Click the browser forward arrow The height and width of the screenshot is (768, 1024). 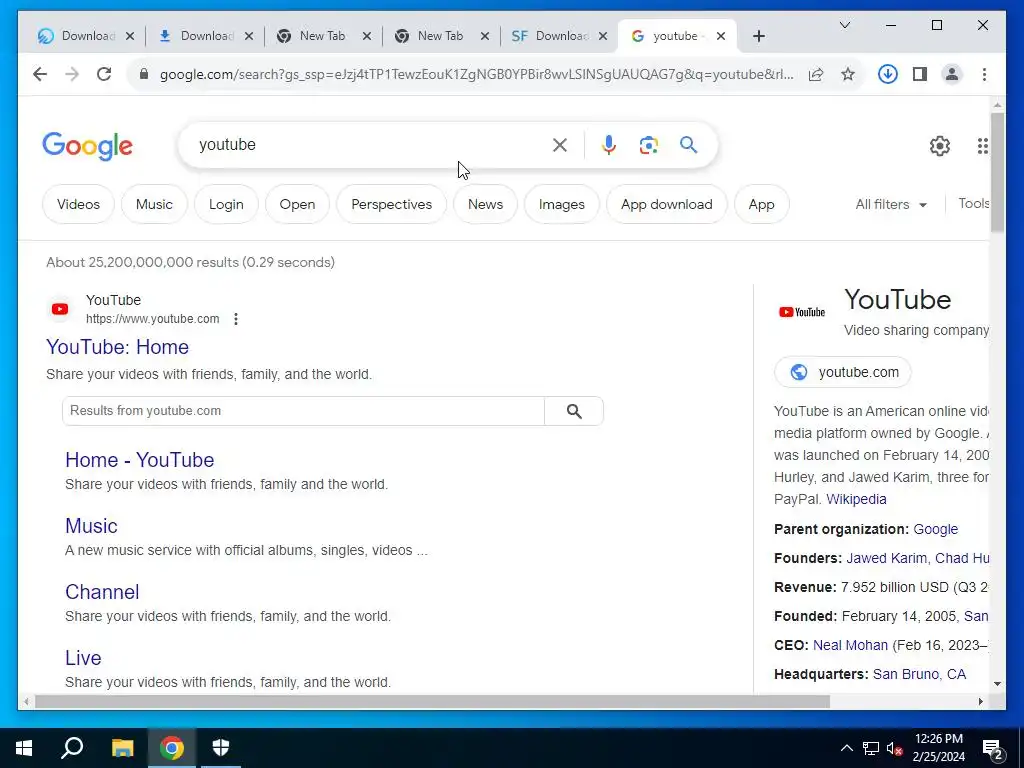(x=72, y=74)
